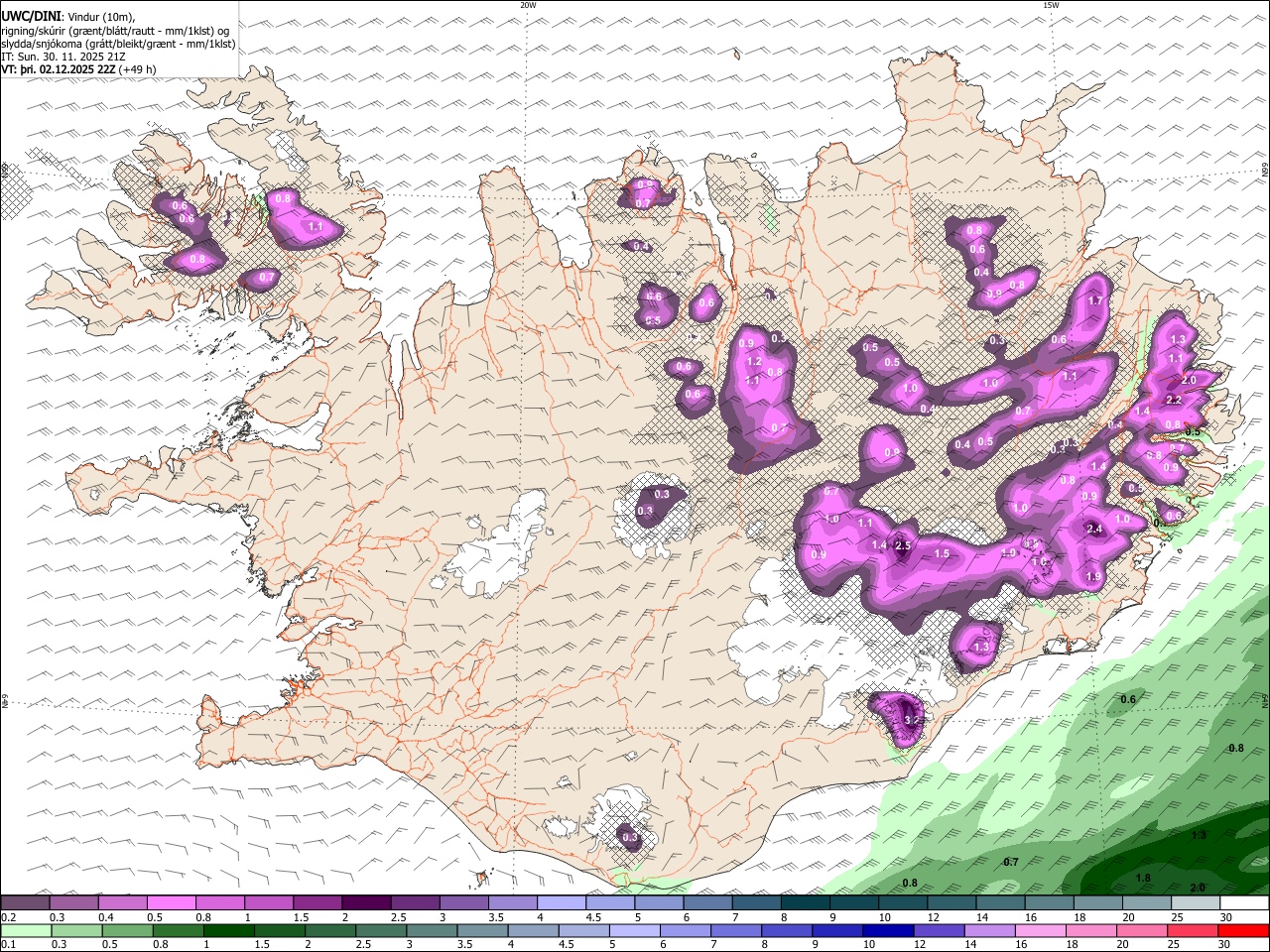Pick the upper legend swatch between 9 and 10

click(853, 903)
